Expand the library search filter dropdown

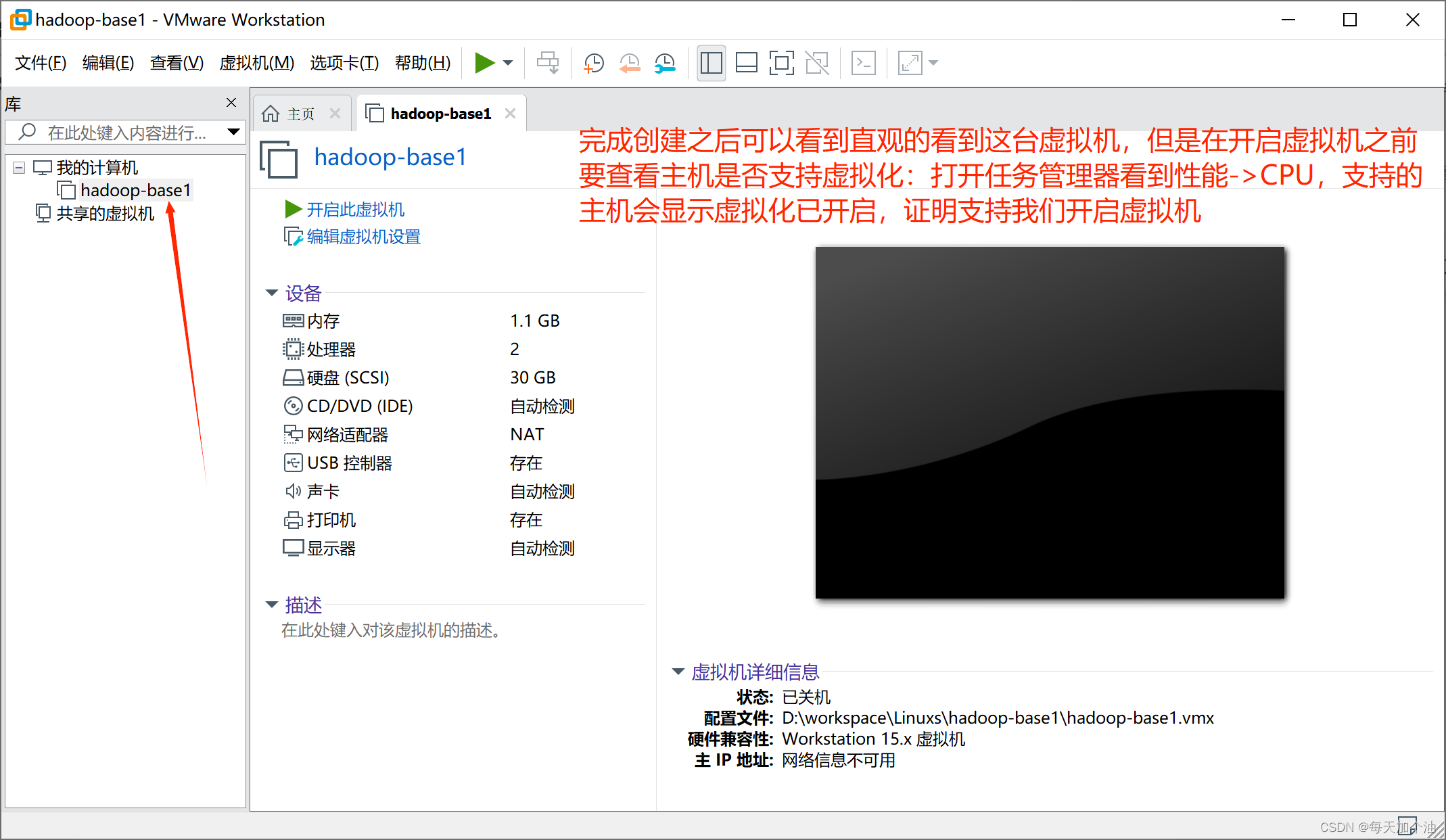tap(233, 133)
